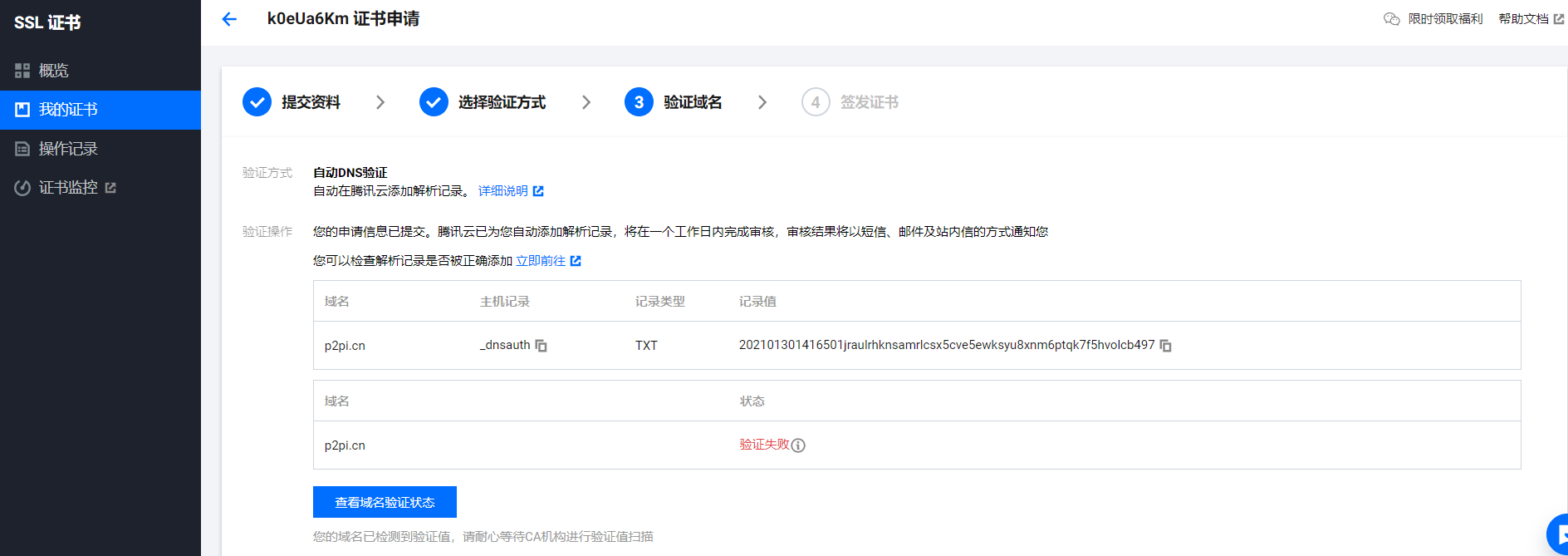The height and width of the screenshot is (556, 1568).
Task: Click external-link icon beside 证书监控
Action: click(110, 188)
